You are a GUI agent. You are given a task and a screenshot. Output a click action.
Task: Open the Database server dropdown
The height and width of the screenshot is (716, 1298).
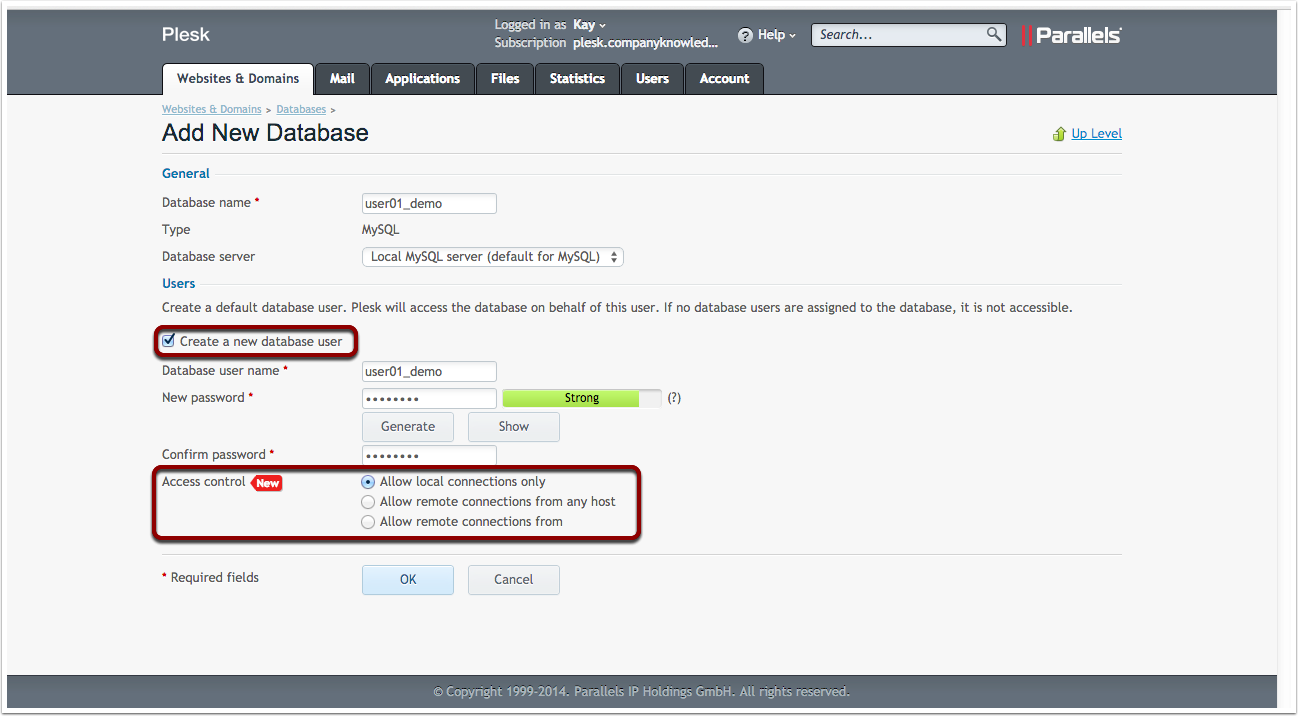[492, 257]
